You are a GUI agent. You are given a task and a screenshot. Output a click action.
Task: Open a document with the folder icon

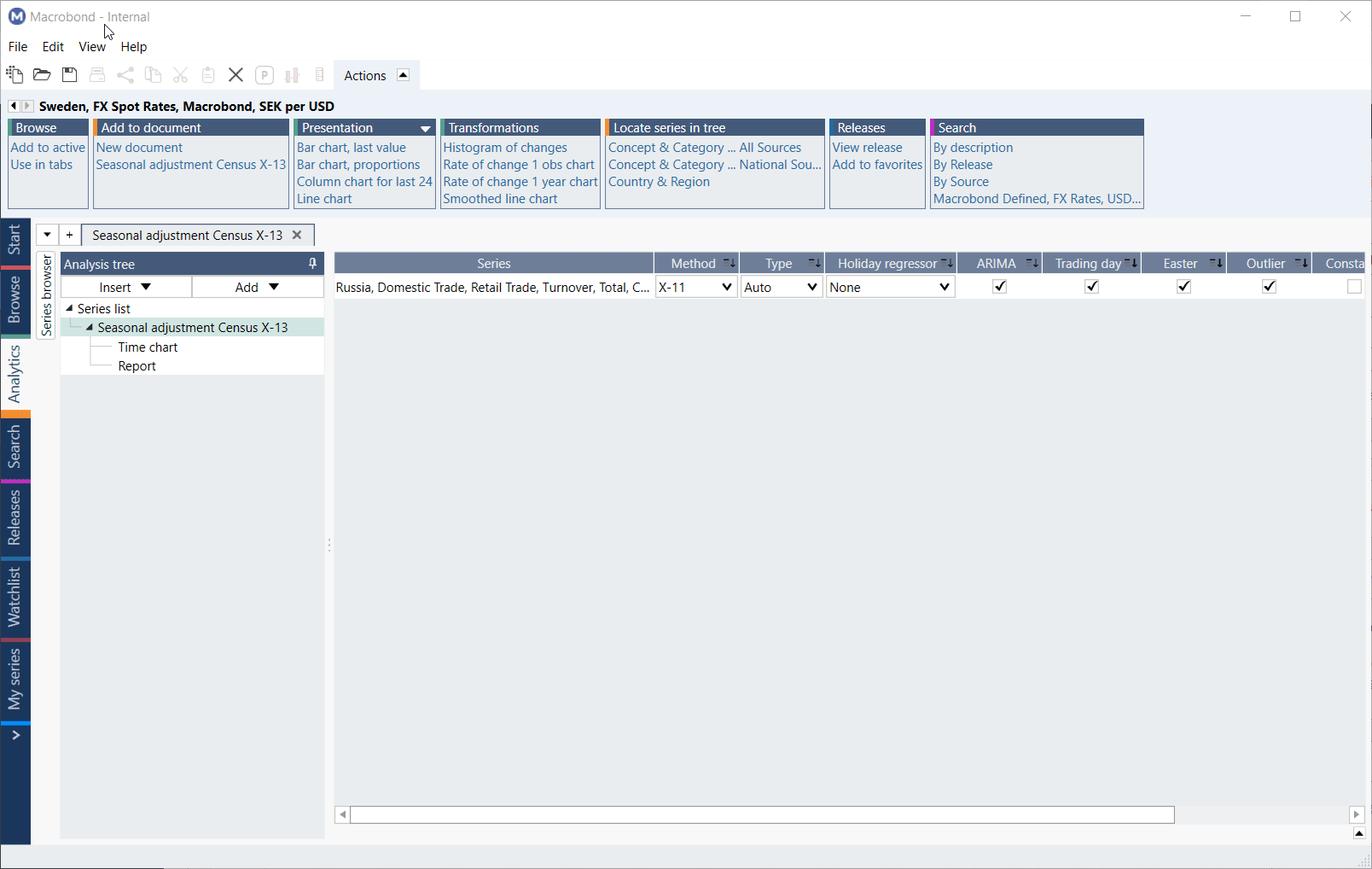pyautogui.click(x=42, y=75)
